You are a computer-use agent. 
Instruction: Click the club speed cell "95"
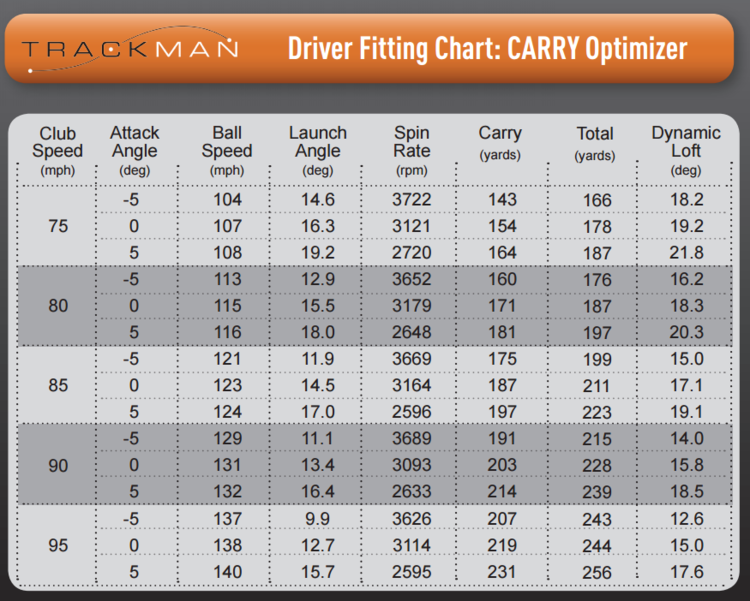[x=58, y=545]
